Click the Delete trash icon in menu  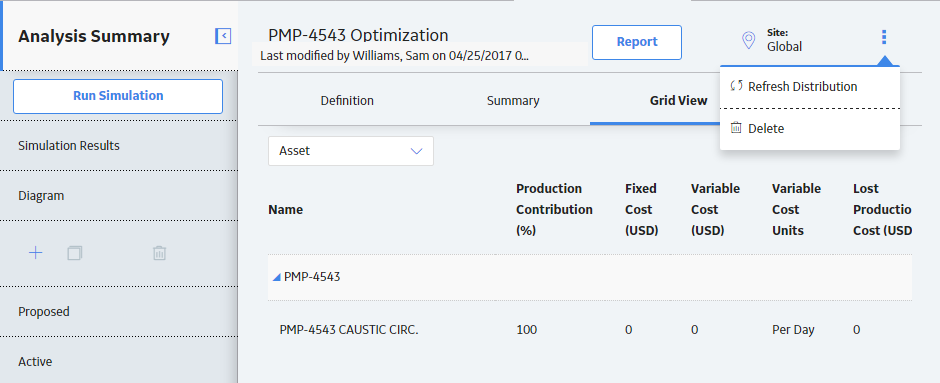(x=736, y=128)
